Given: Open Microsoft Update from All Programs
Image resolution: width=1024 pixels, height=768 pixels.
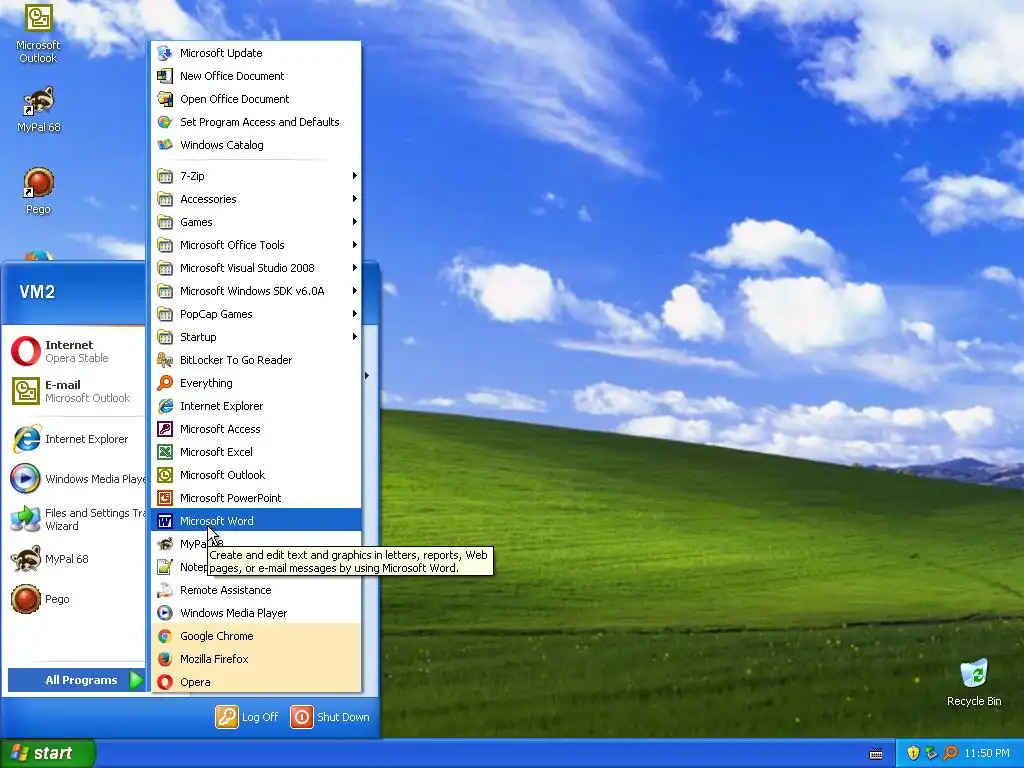Looking at the screenshot, I should coord(256,53).
